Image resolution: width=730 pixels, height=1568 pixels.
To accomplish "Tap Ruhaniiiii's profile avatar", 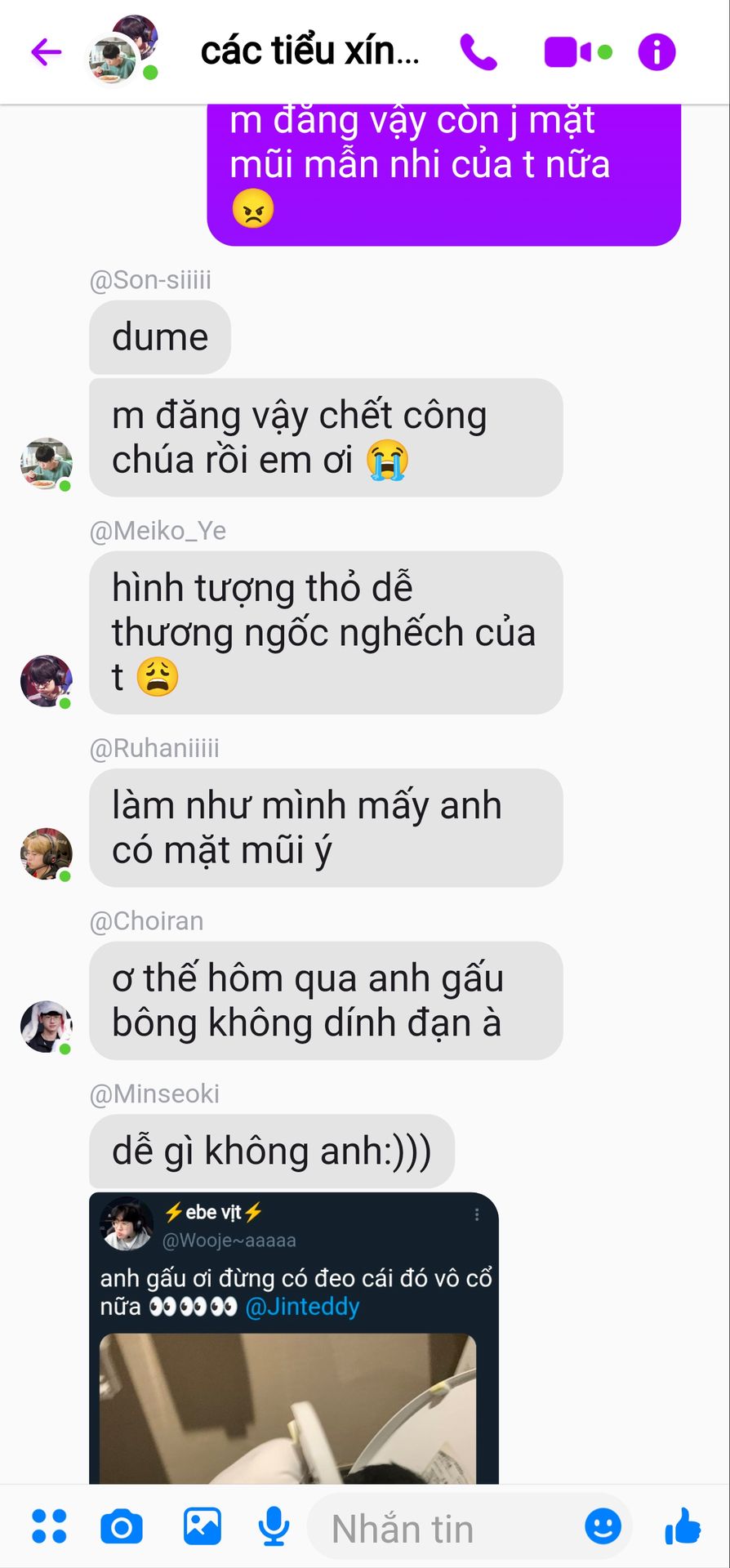I will [x=47, y=854].
